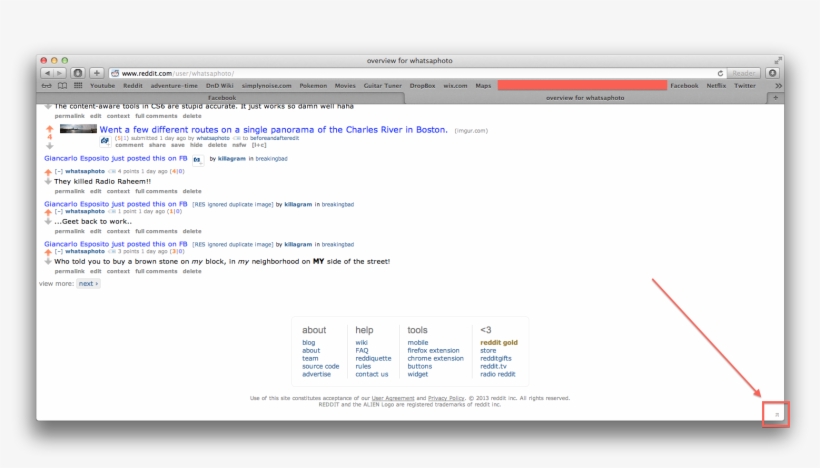Open the Reading List glasses icon
The width and height of the screenshot is (820, 468).
[x=47, y=85]
